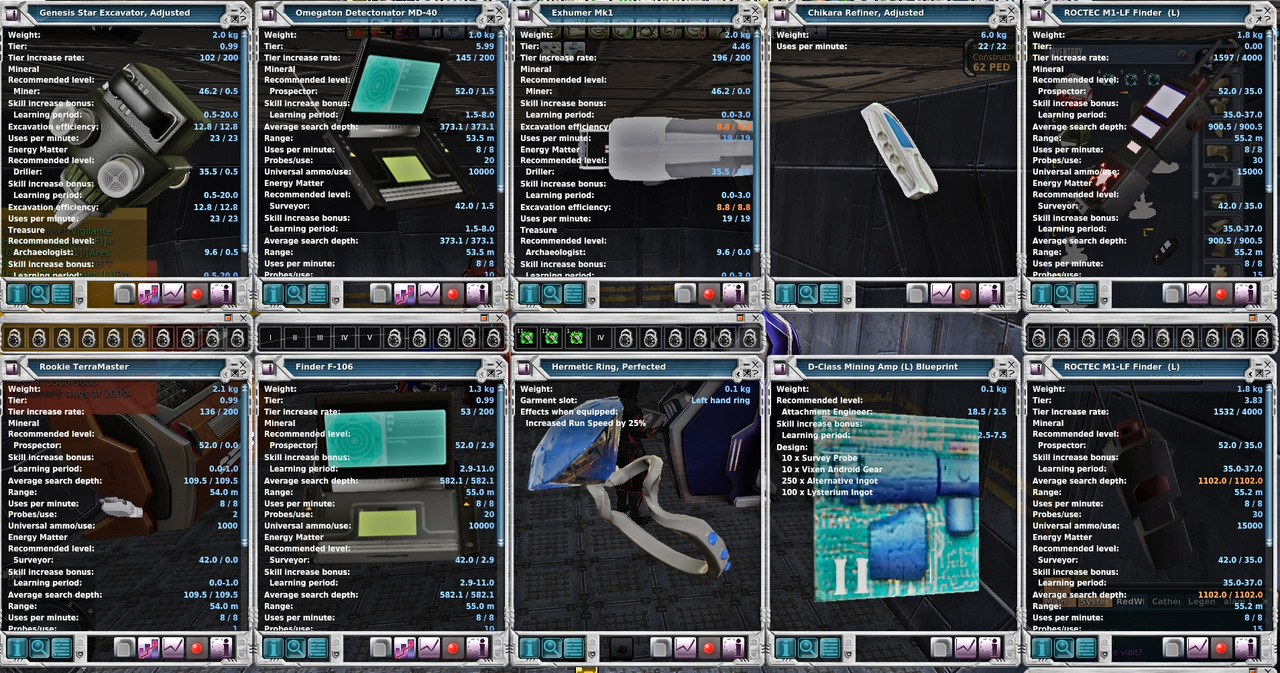Expand small arrow beside tabs in Hermetic Ring window
Viewport: 1280px width, 673px height.
(x=592, y=654)
